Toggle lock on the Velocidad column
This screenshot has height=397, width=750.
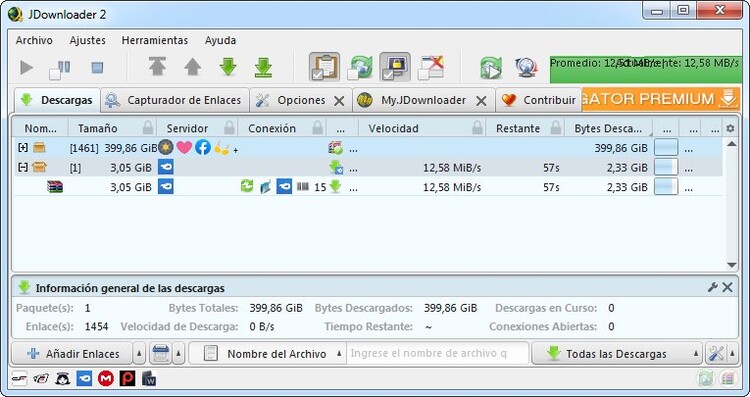click(x=476, y=128)
